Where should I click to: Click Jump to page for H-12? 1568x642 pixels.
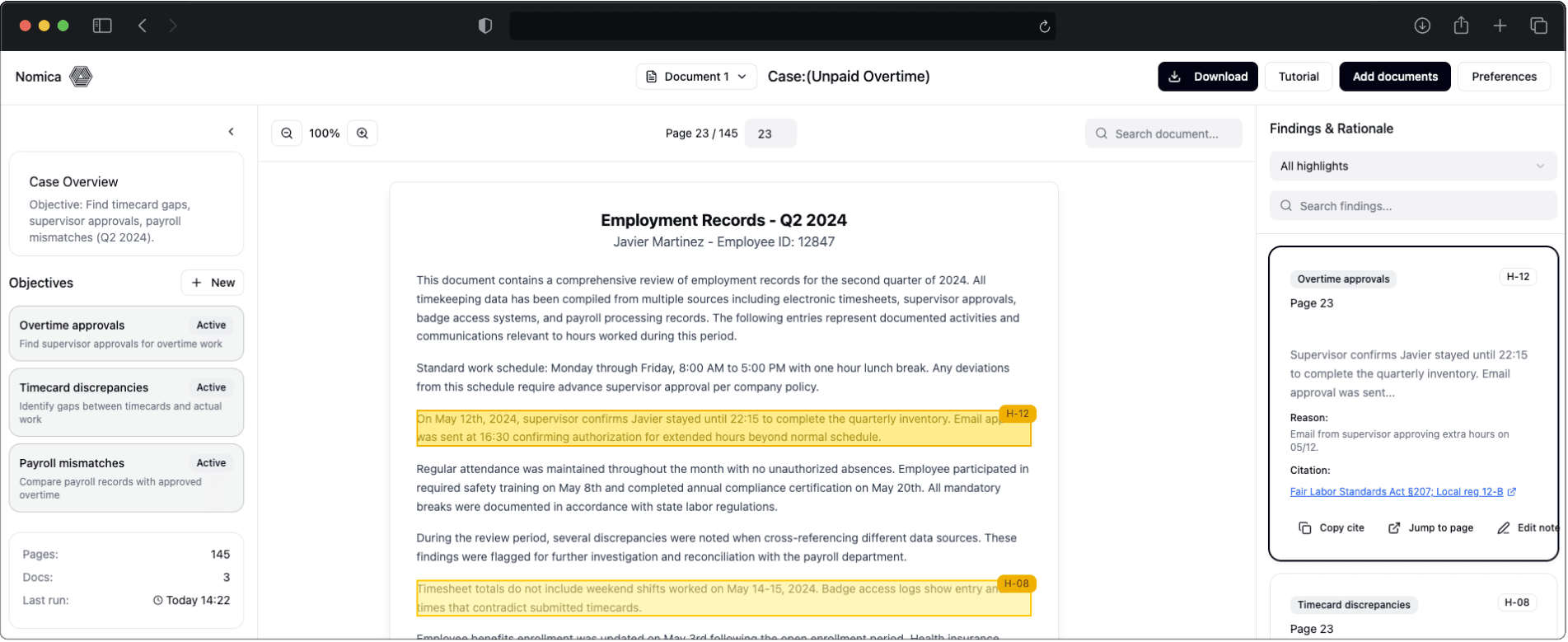(x=1430, y=527)
